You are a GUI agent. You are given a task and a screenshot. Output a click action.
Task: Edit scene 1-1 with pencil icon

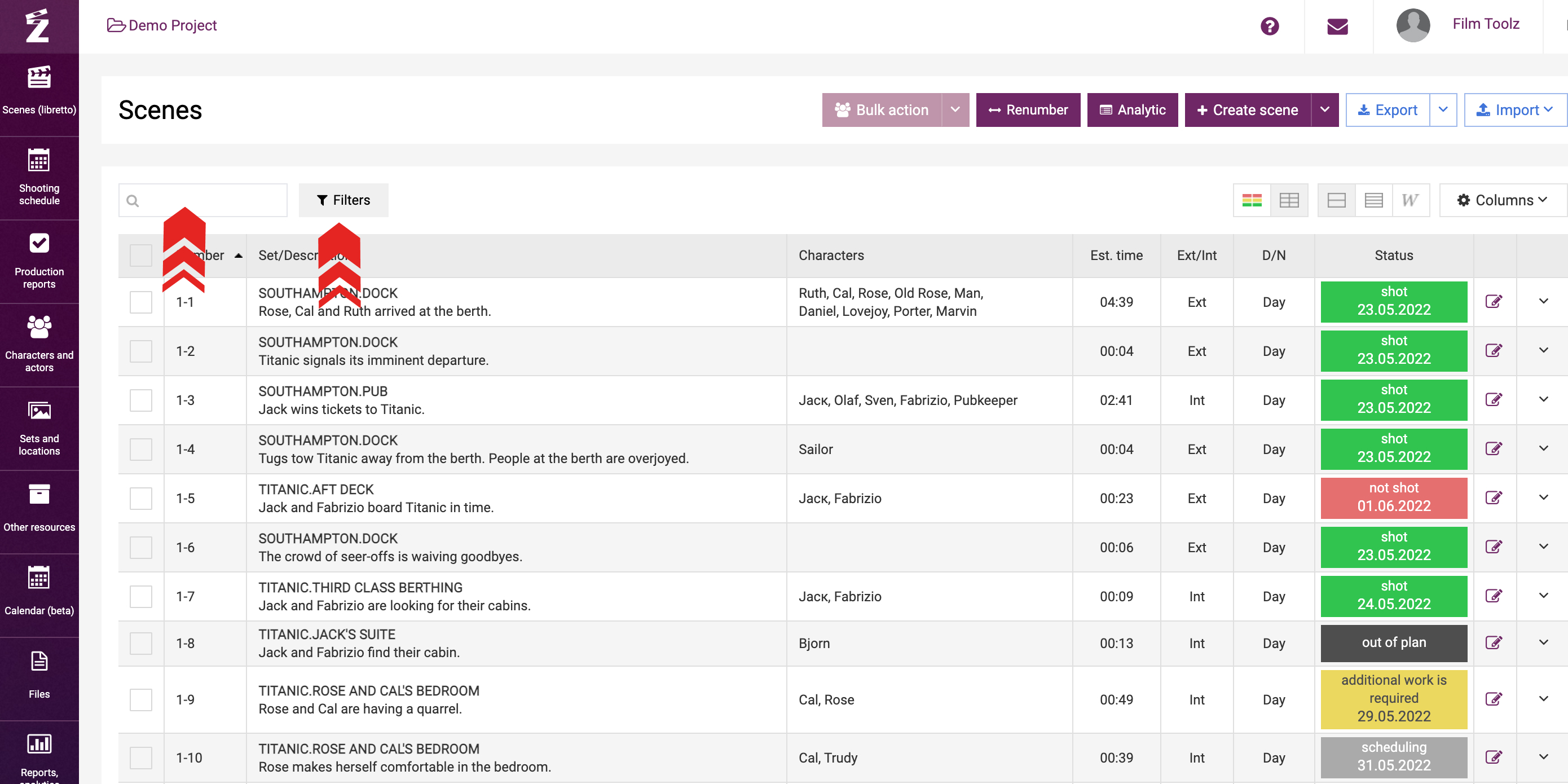(x=1493, y=301)
